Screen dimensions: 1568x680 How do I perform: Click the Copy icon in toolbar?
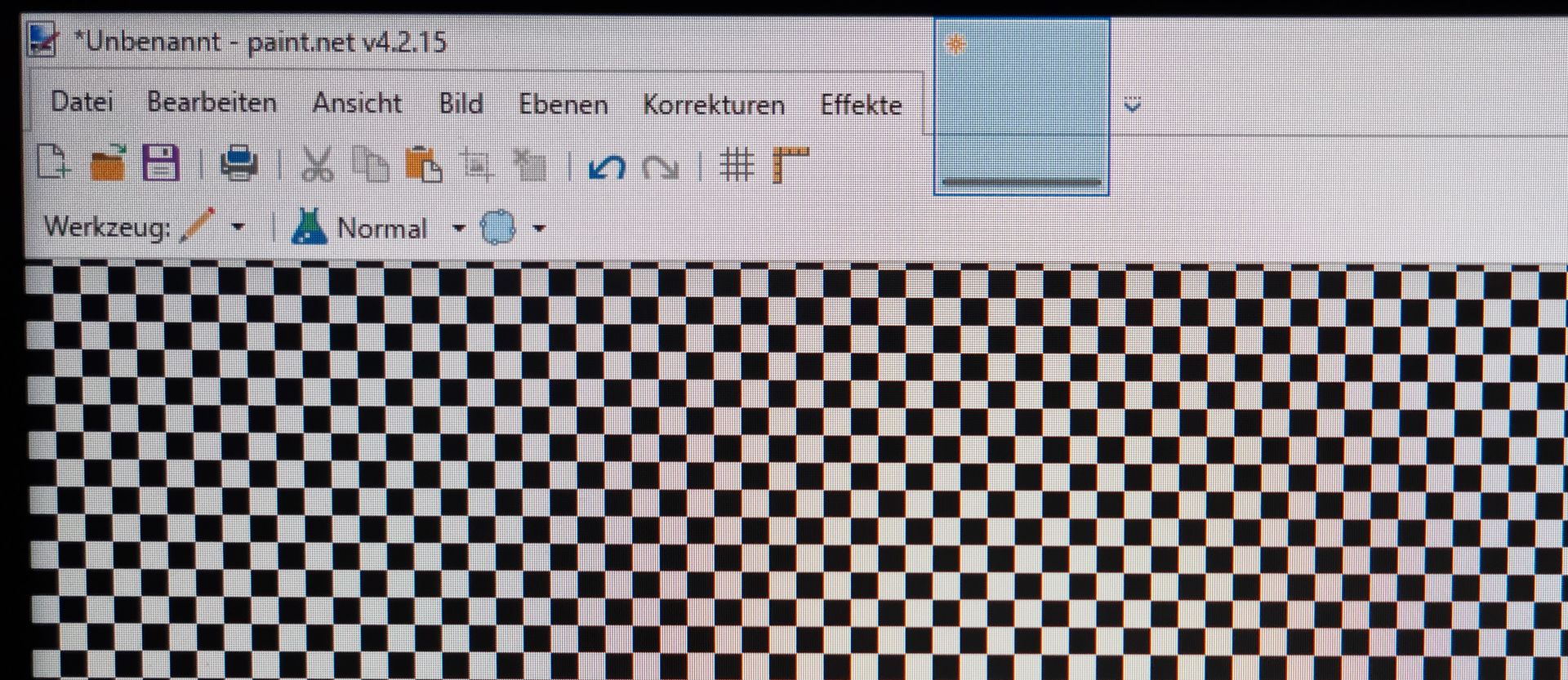[371, 165]
